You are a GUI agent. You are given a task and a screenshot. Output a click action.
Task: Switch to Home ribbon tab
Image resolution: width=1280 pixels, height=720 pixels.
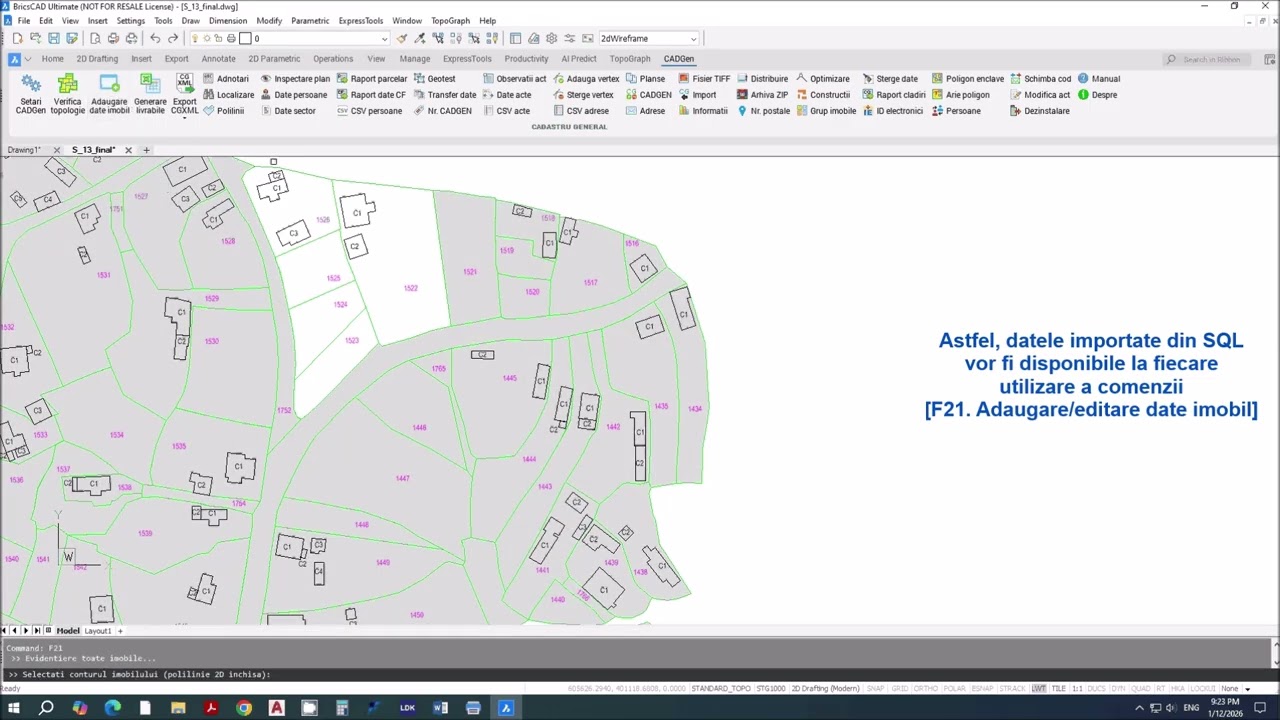pyautogui.click(x=52, y=59)
